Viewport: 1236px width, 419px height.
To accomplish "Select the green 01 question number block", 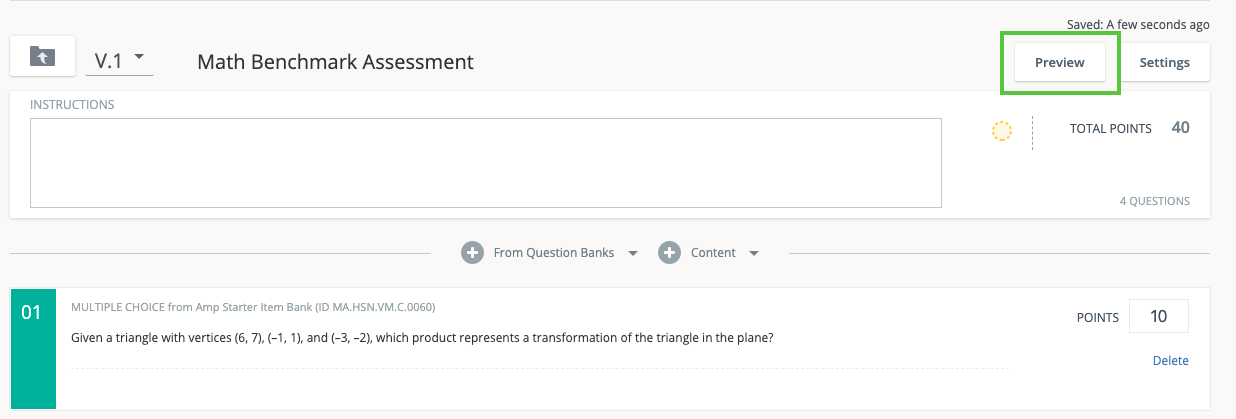I will click(32, 347).
